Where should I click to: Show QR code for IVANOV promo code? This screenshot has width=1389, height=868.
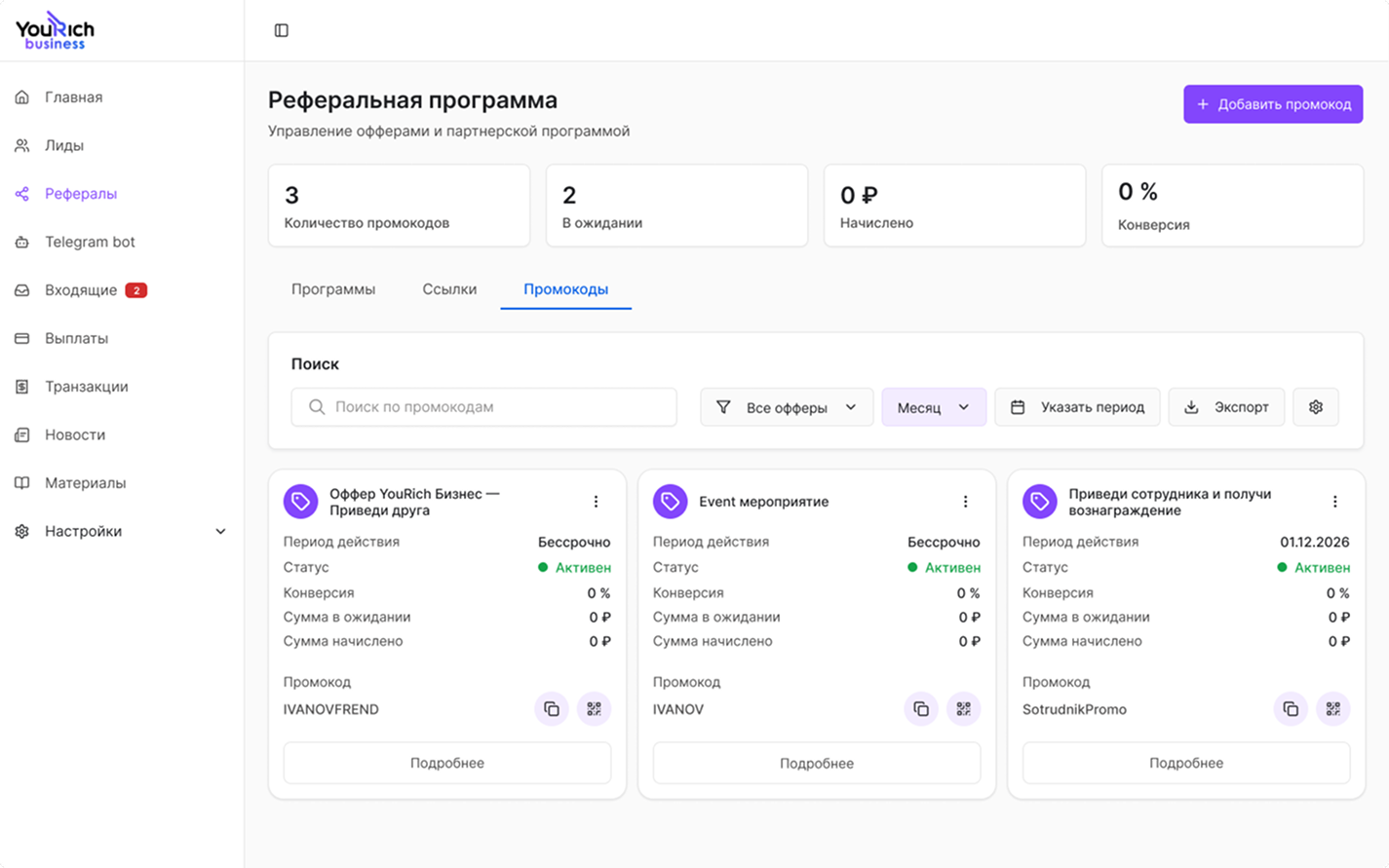[963, 708]
